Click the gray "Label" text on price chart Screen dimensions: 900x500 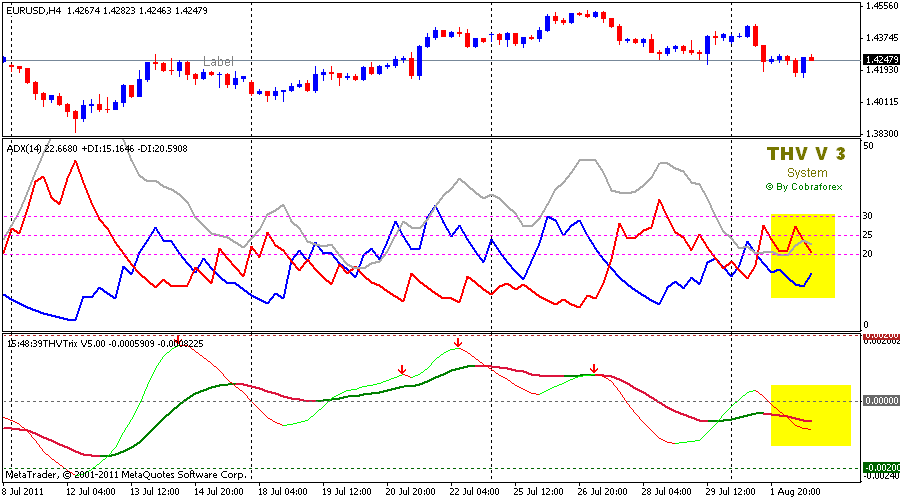218,62
